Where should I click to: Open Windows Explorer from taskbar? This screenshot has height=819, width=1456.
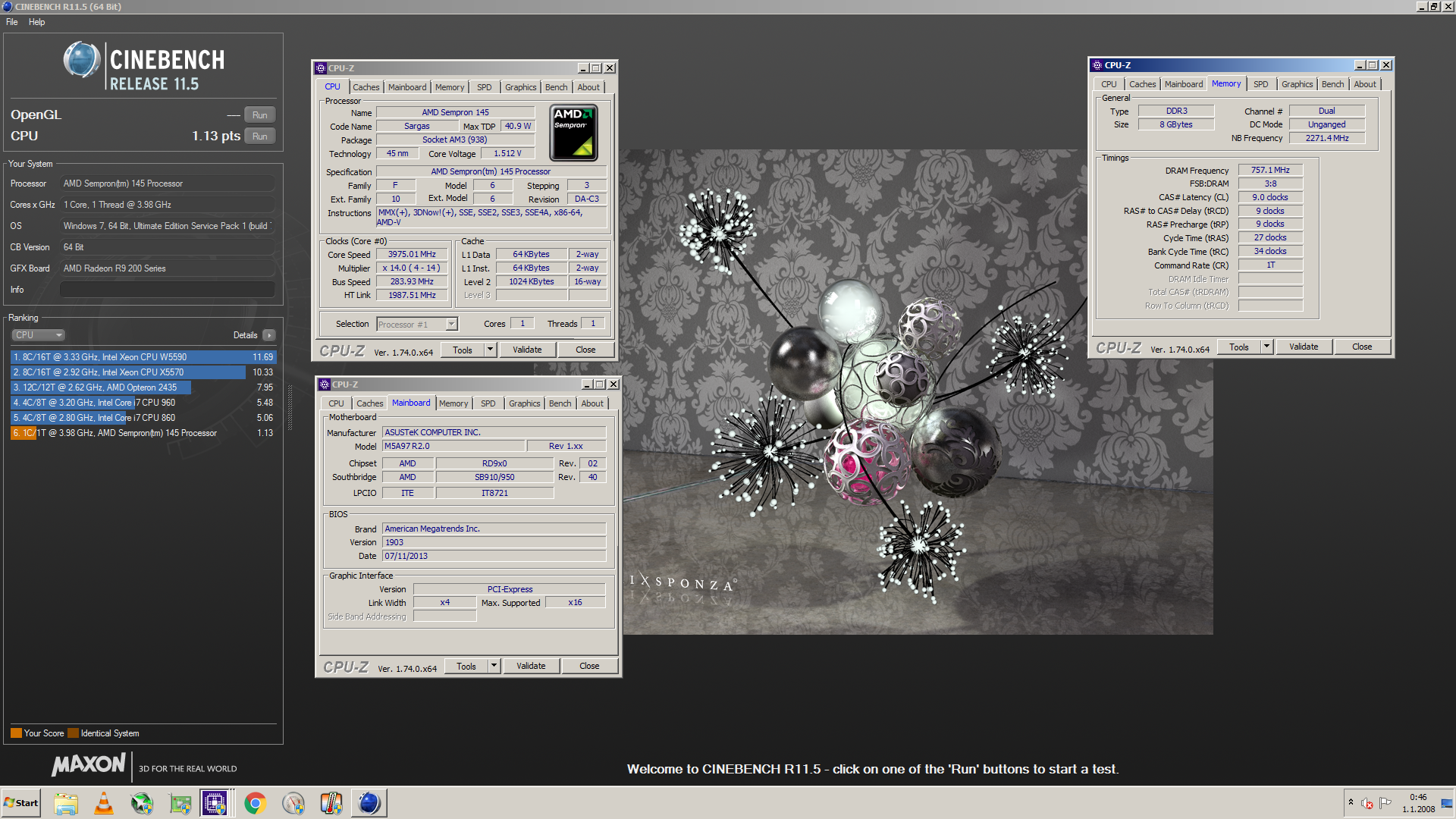(x=66, y=803)
